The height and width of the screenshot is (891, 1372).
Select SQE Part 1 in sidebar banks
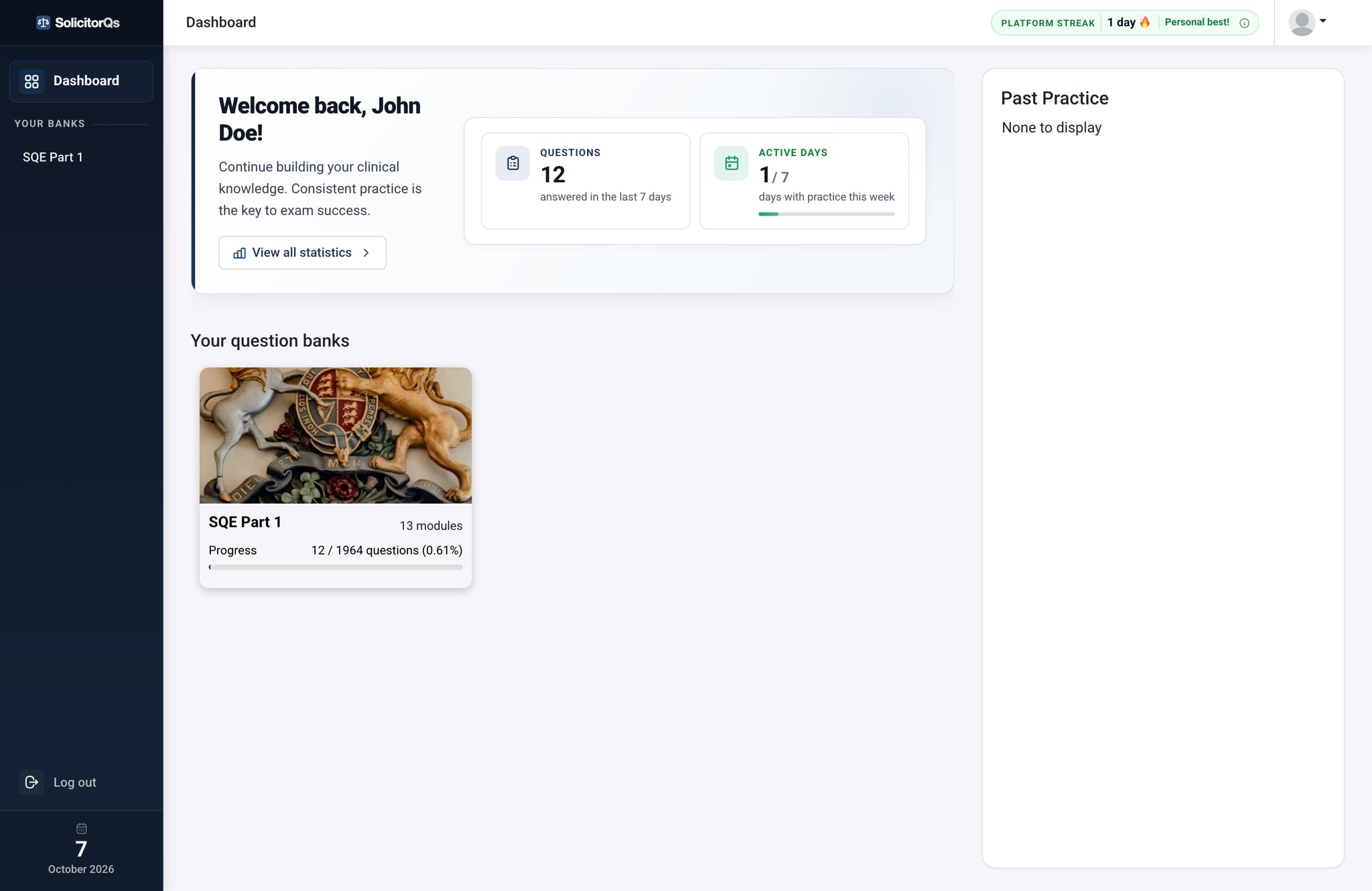[53, 157]
